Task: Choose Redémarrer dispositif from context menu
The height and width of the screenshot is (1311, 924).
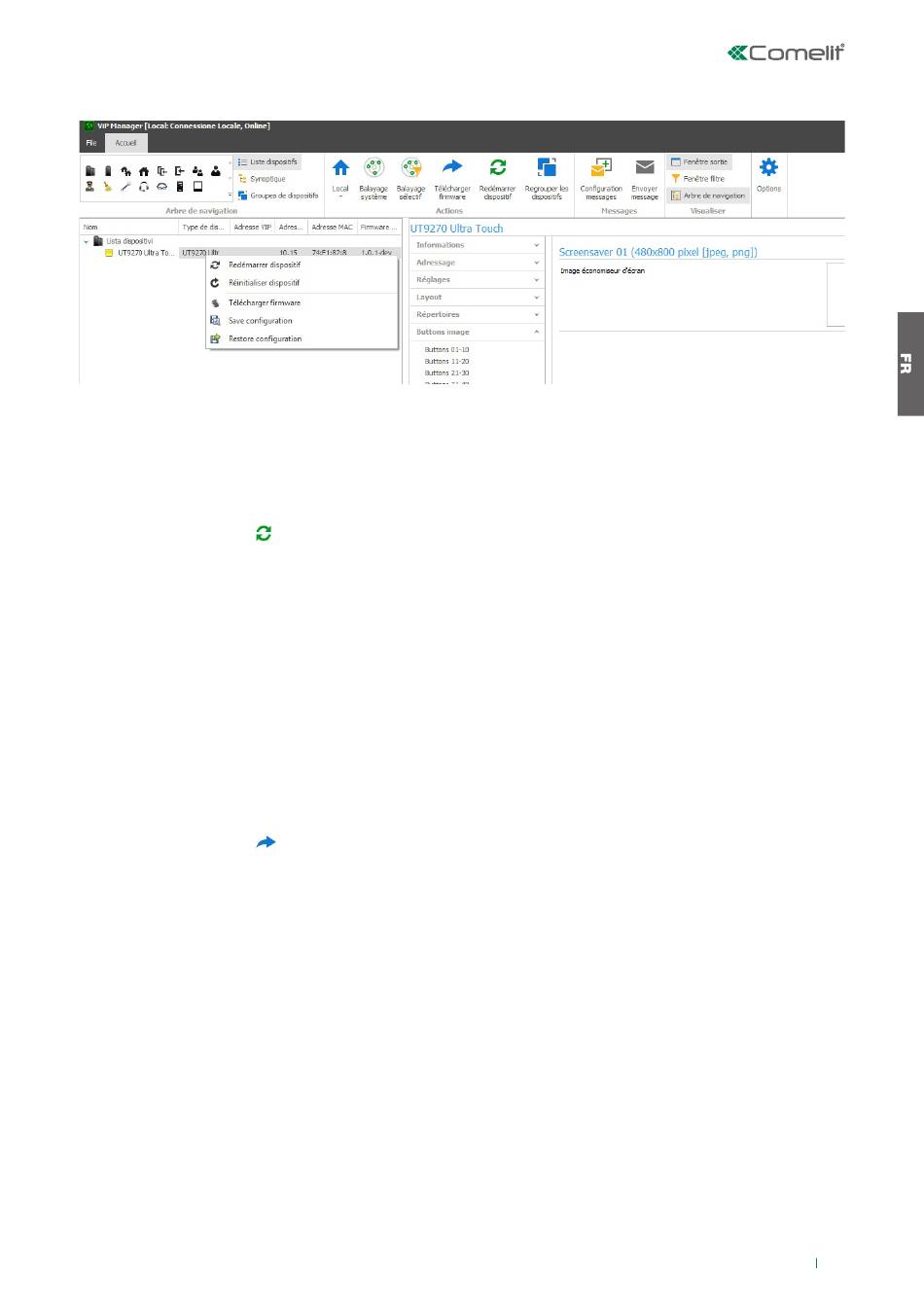Action: tap(302, 265)
